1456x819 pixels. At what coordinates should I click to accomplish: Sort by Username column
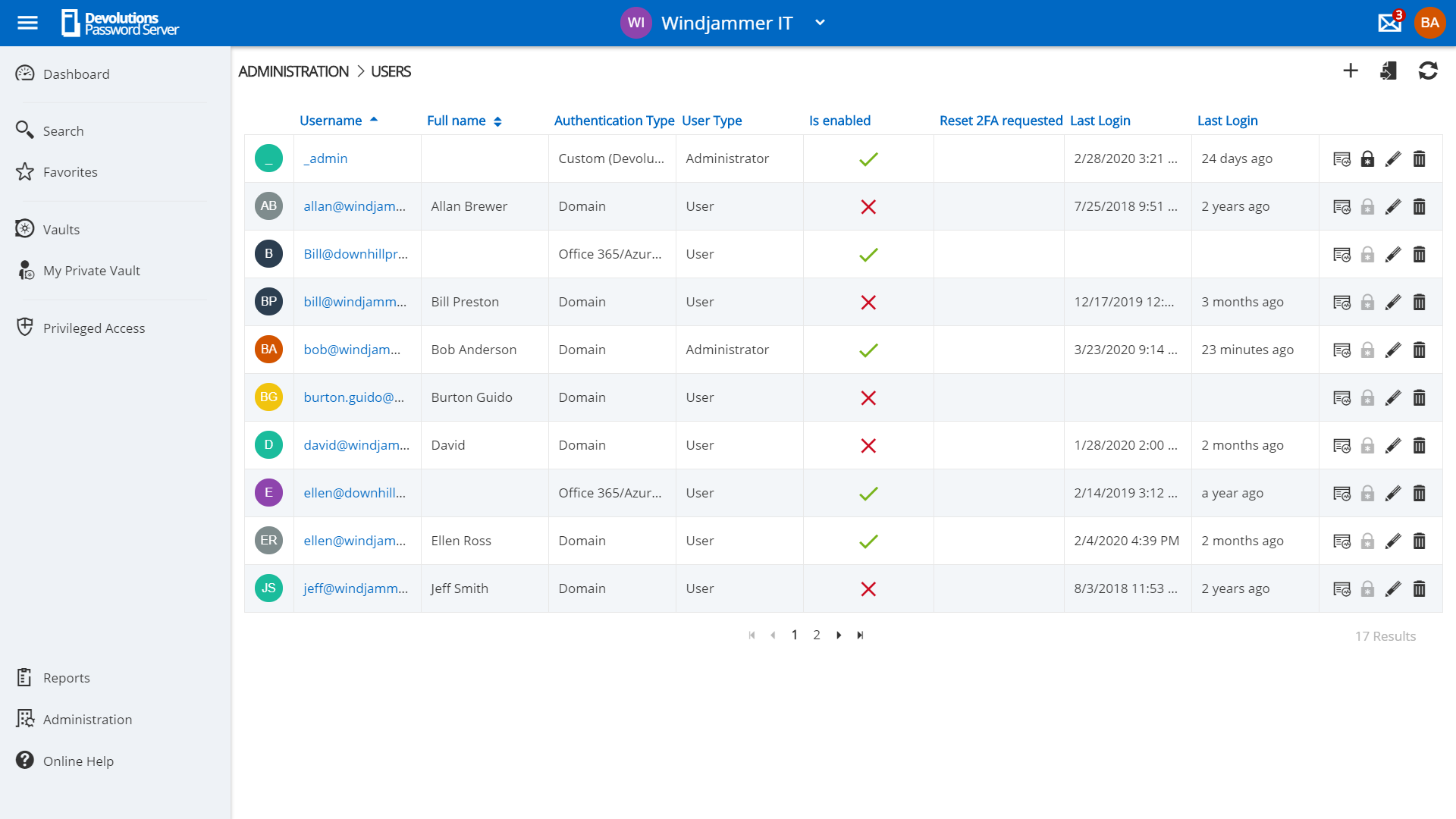(331, 121)
